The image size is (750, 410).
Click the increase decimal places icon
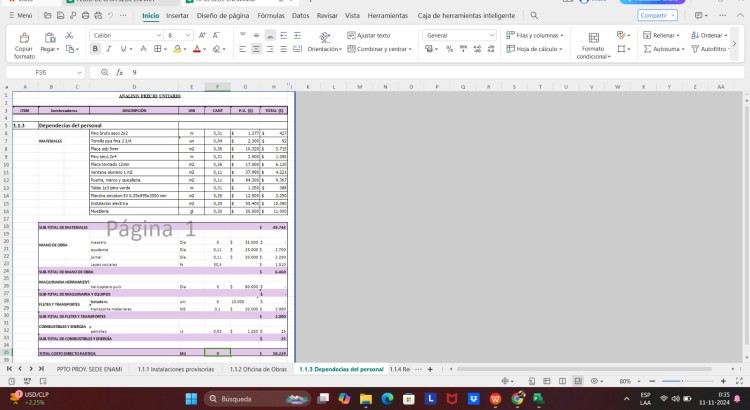tap(477, 49)
